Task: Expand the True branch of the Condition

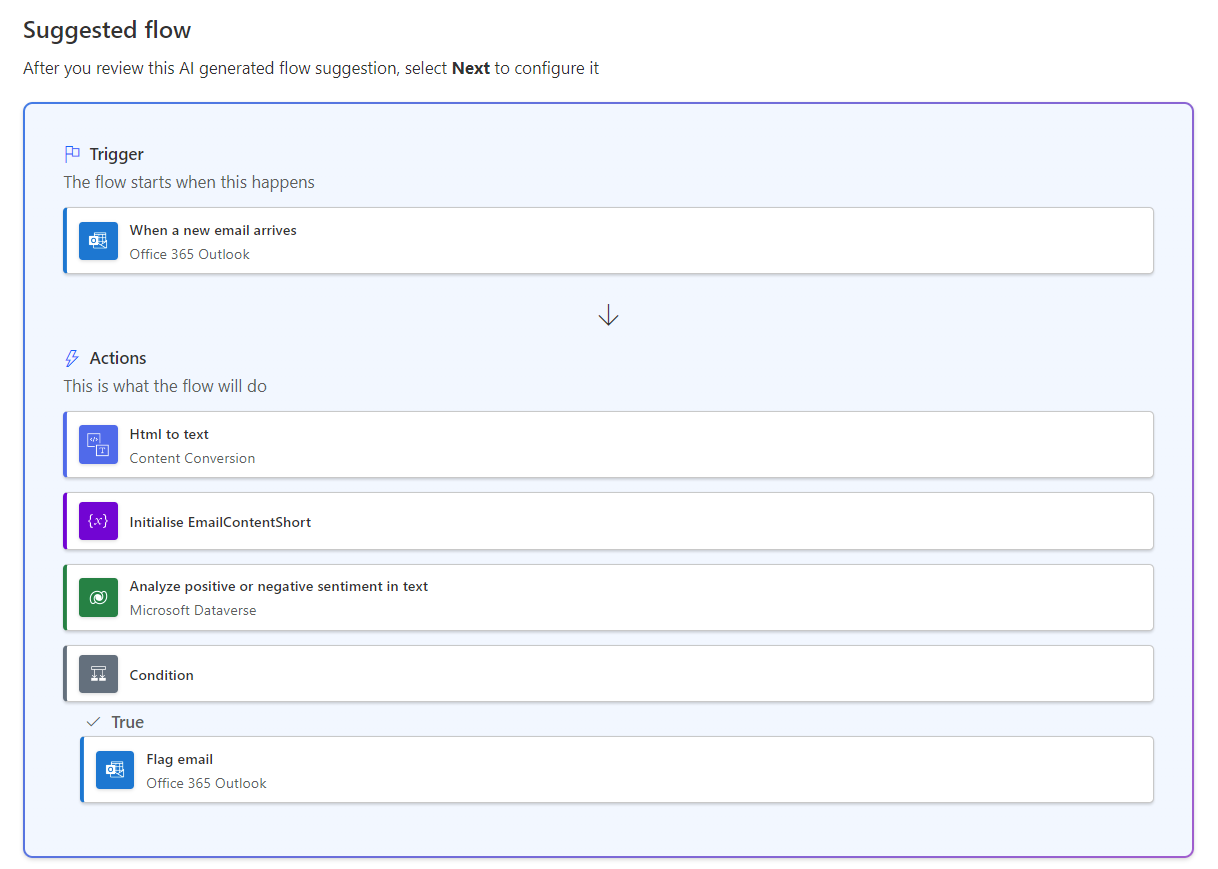Action: click(129, 721)
